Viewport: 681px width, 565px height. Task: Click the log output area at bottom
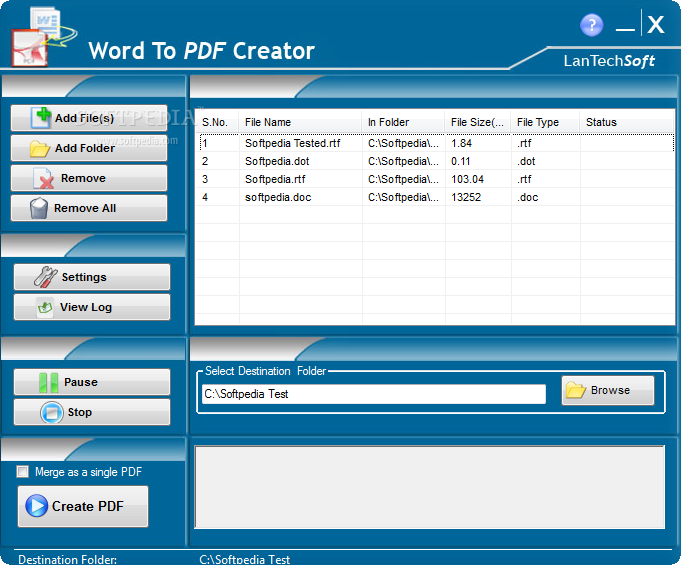(x=430, y=487)
